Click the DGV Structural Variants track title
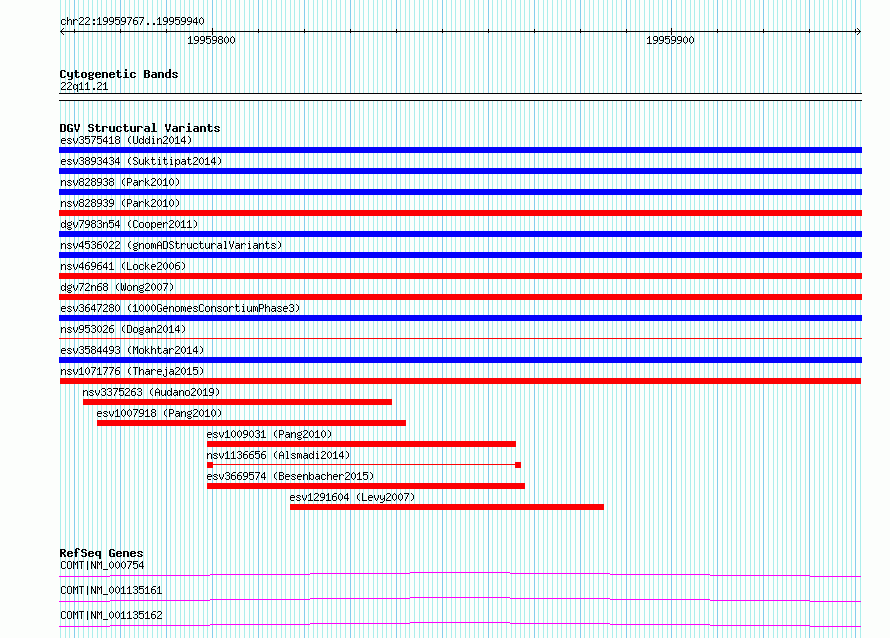The width and height of the screenshot is (890, 638). pyautogui.click(x=140, y=128)
